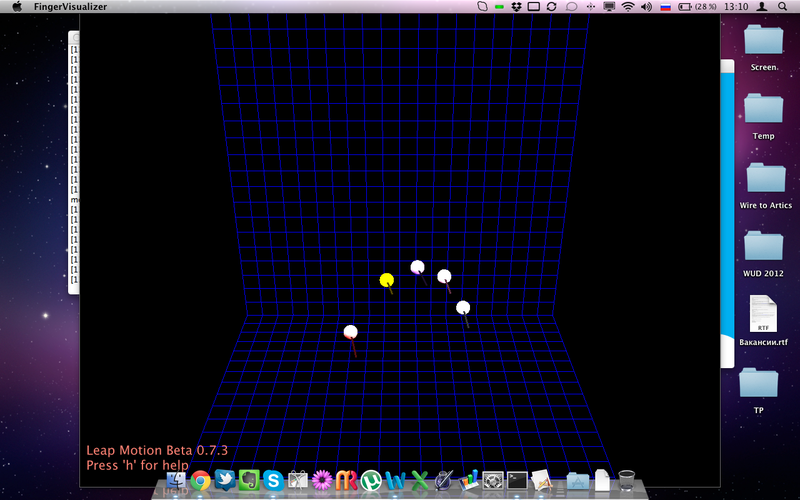
Task: Open Spotlight search magnifier
Action: [783, 7]
